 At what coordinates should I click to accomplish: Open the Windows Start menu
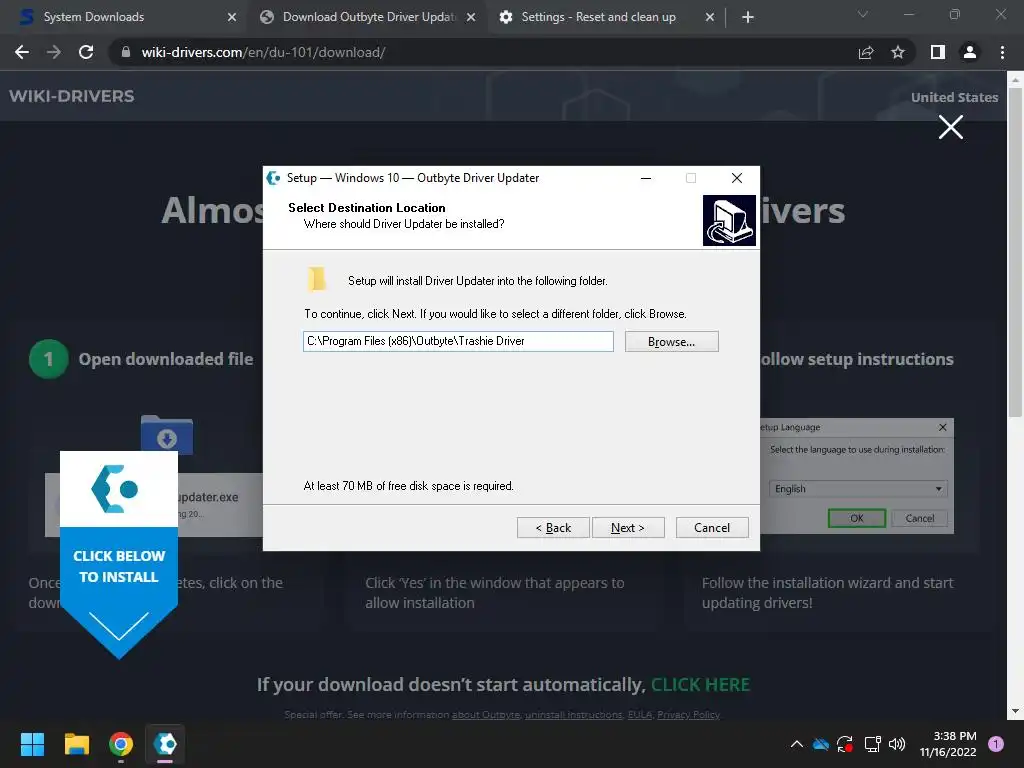32,744
